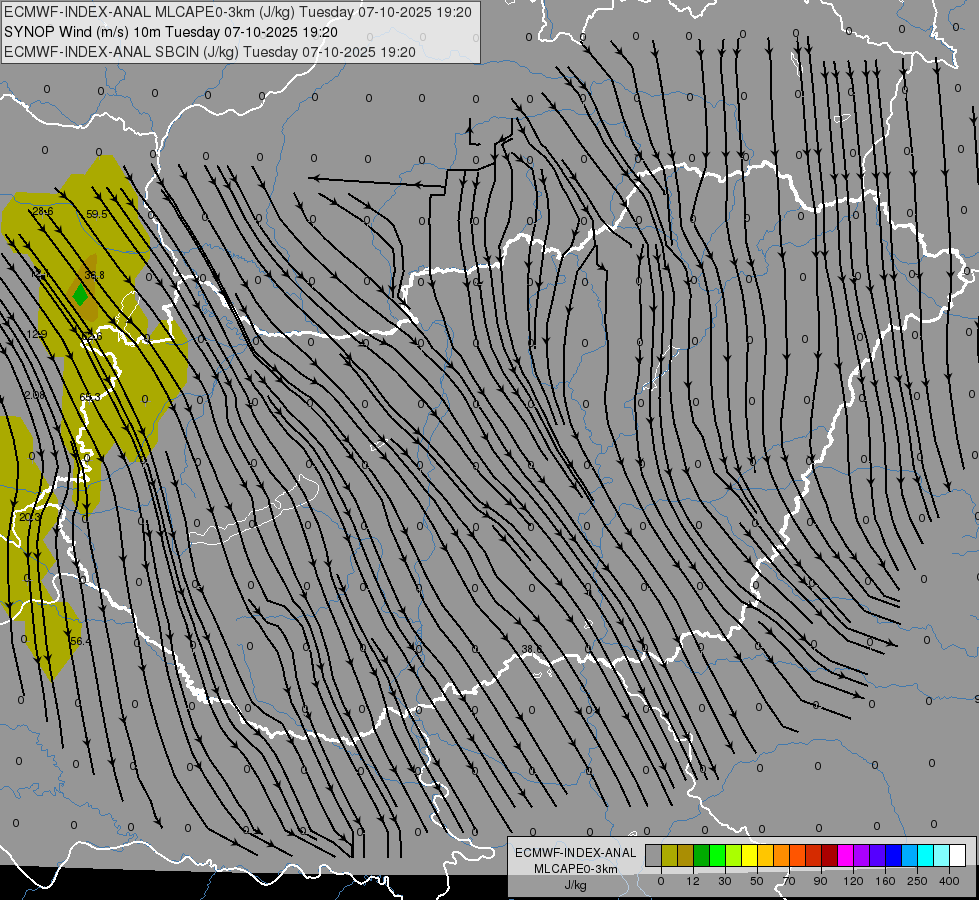Click the legend tick value 160
Screen dimensions: 979x900
[x=885, y=881]
